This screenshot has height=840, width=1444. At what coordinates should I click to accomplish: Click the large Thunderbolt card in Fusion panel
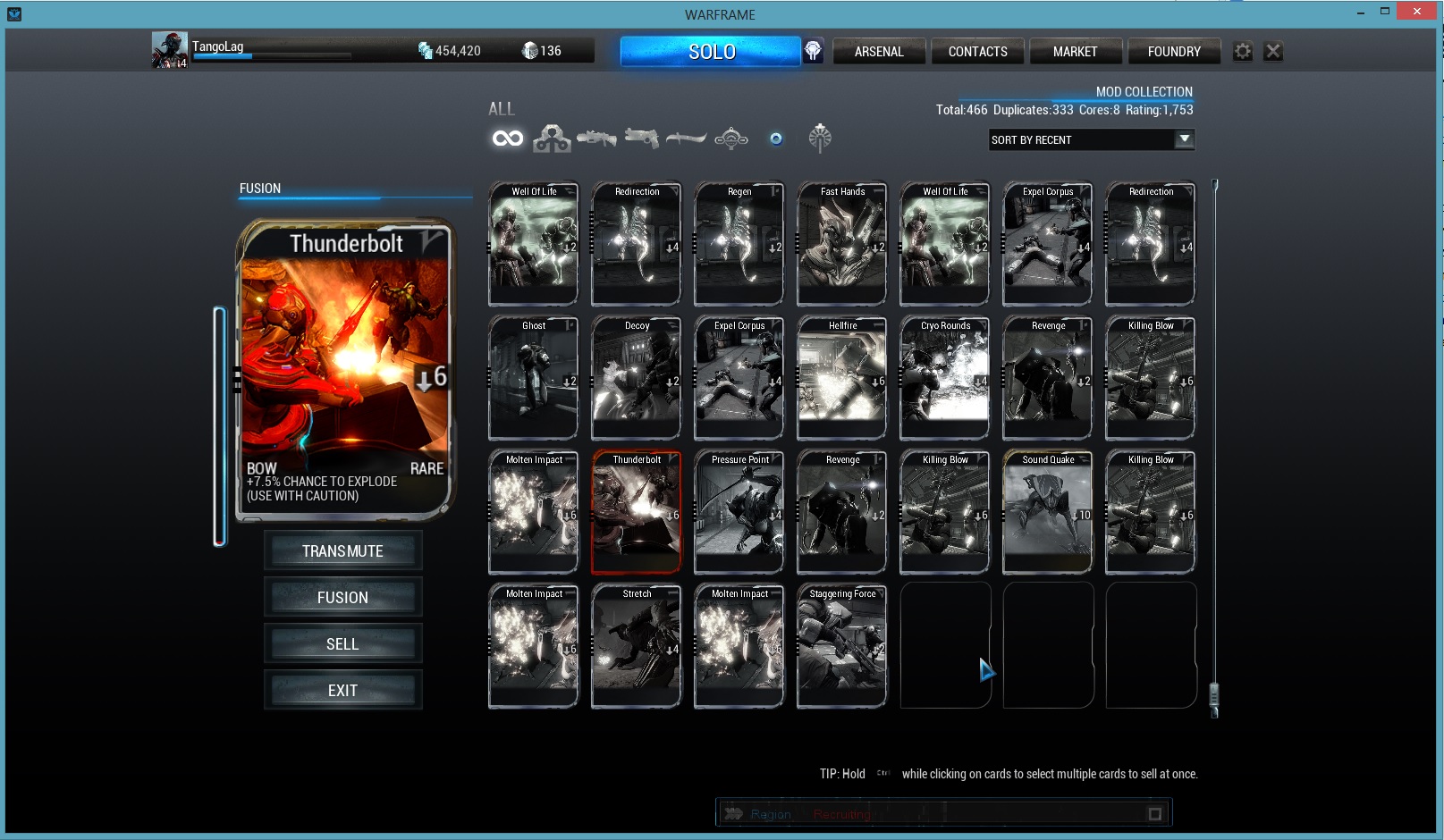click(345, 370)
